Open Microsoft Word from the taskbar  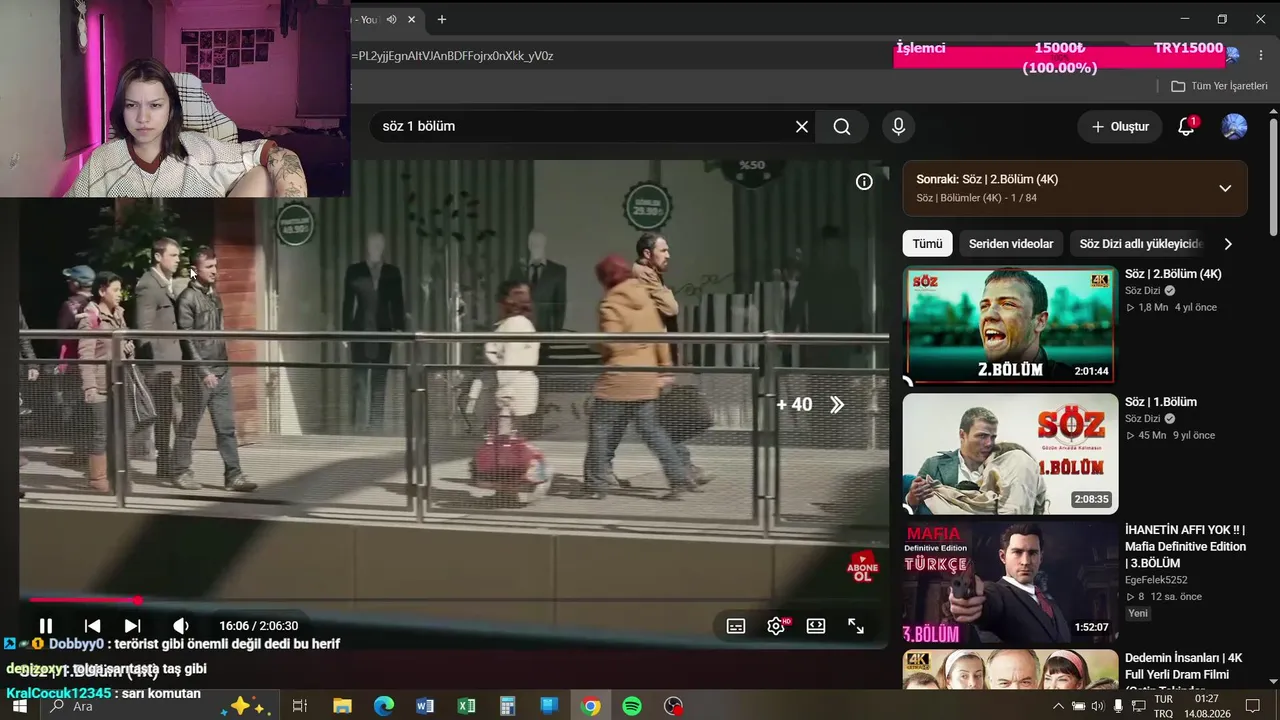pyautogui.click(x=425, y=706)
